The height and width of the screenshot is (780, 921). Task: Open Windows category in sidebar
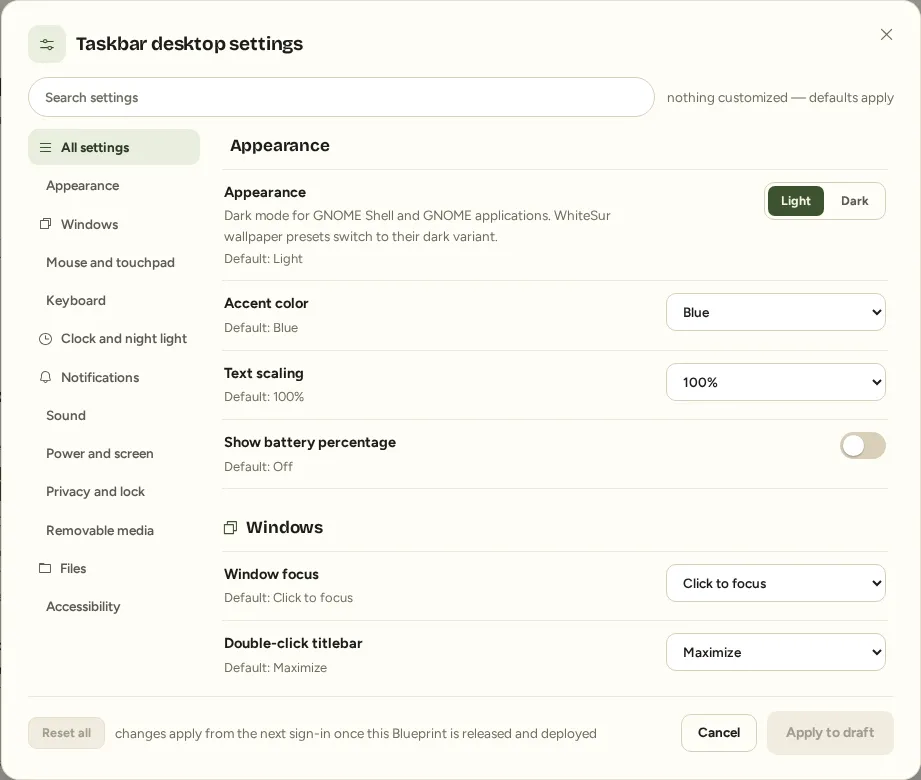pos(114,224)
